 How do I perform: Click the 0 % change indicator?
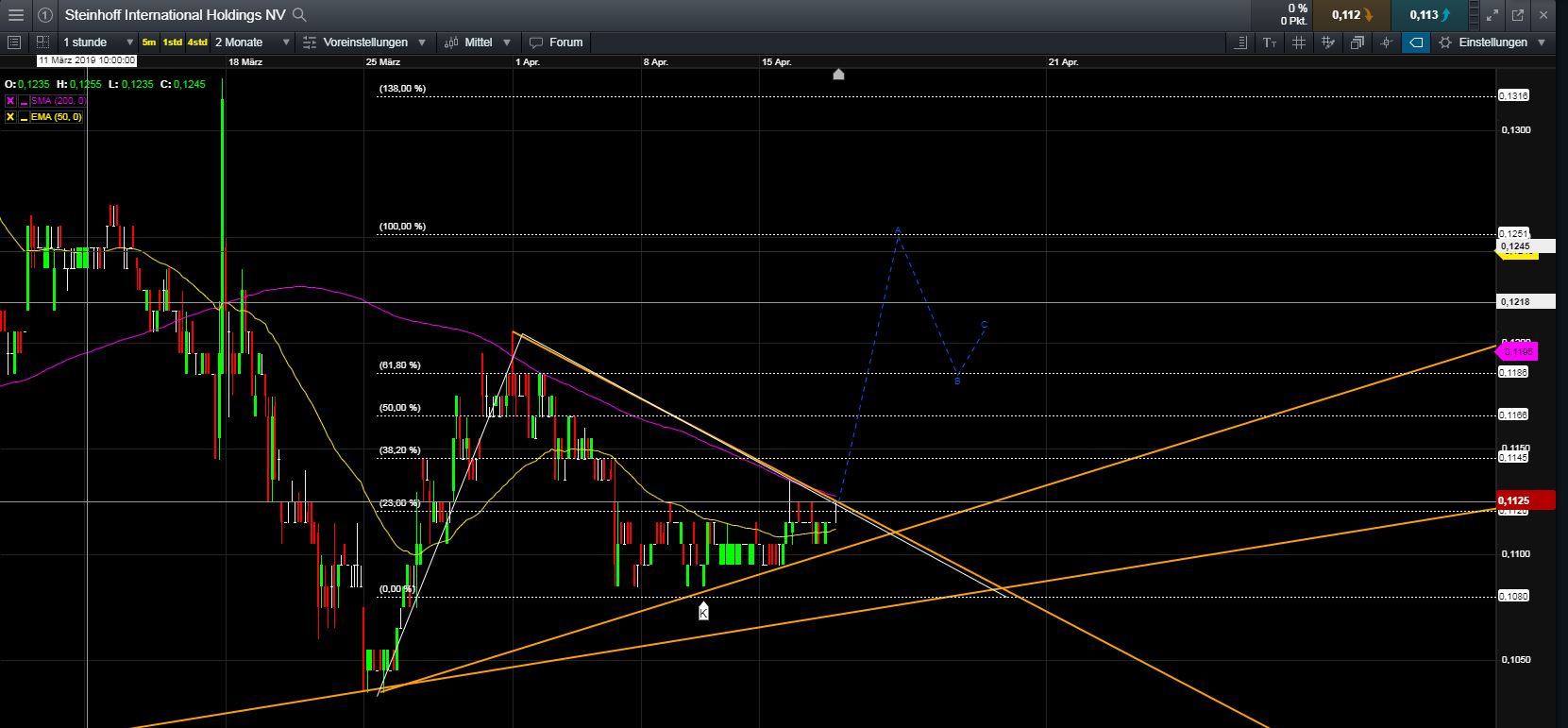(x=1298, y=8)
